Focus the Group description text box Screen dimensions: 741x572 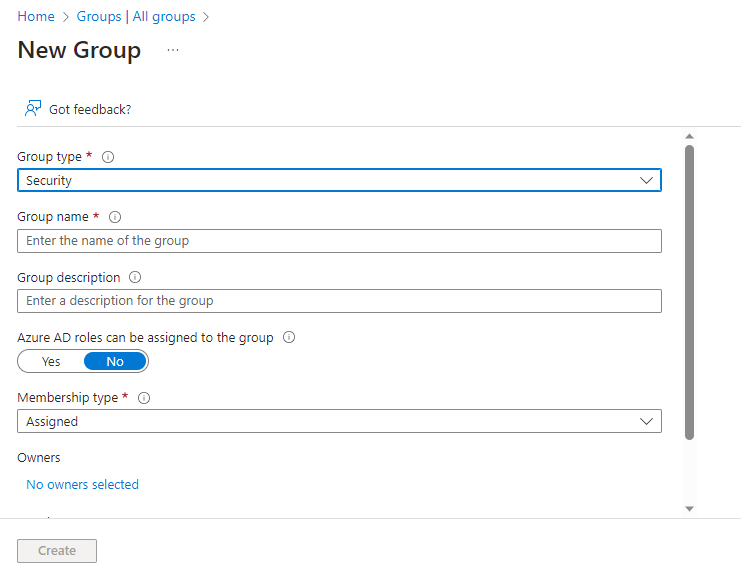(339, 301)
